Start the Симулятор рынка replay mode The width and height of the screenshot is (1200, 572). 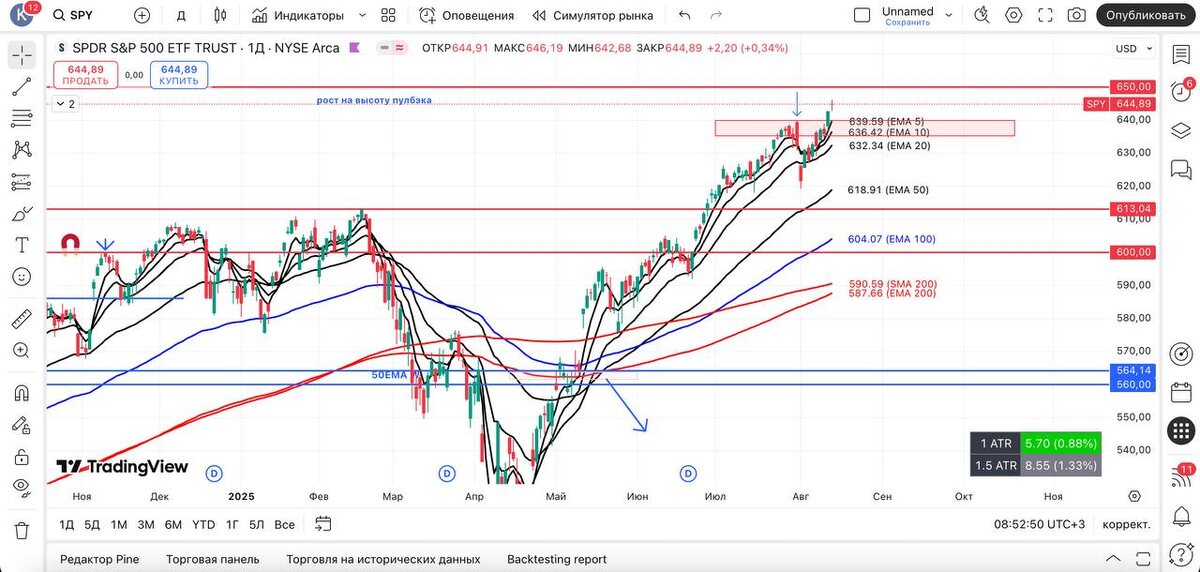(593, 15)
